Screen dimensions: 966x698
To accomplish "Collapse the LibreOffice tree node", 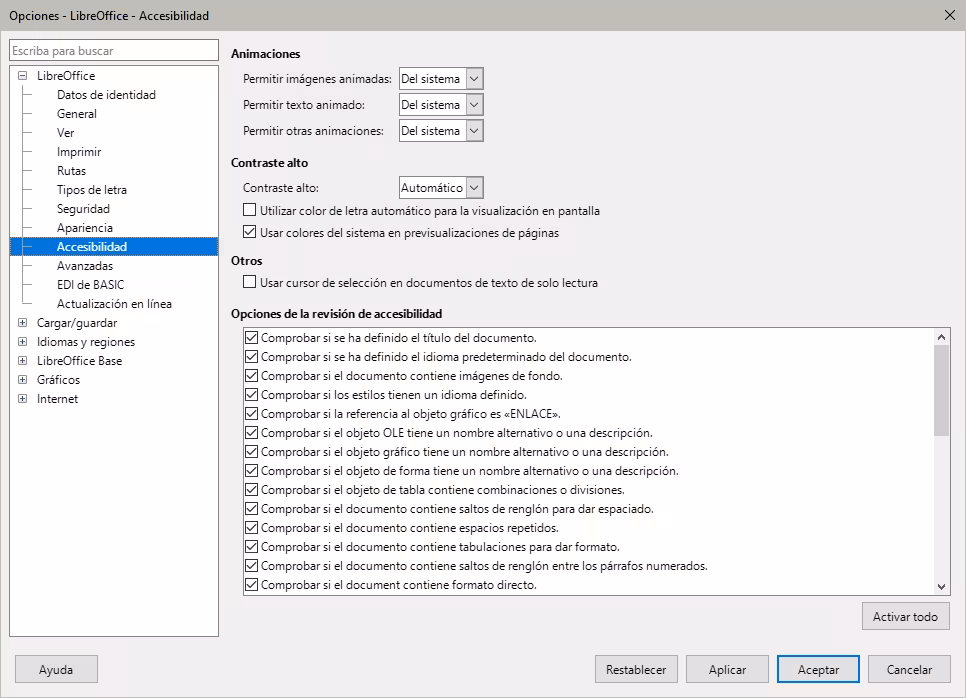I will click(23, 76).
